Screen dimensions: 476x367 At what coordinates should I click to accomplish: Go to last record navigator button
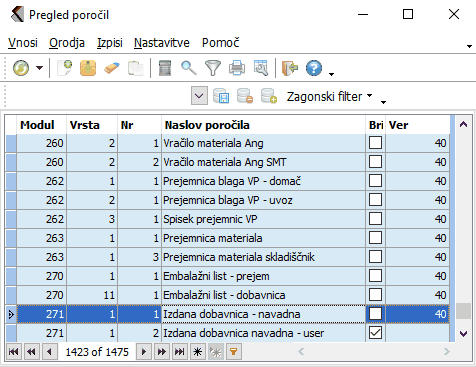click(x=180, y=352)
